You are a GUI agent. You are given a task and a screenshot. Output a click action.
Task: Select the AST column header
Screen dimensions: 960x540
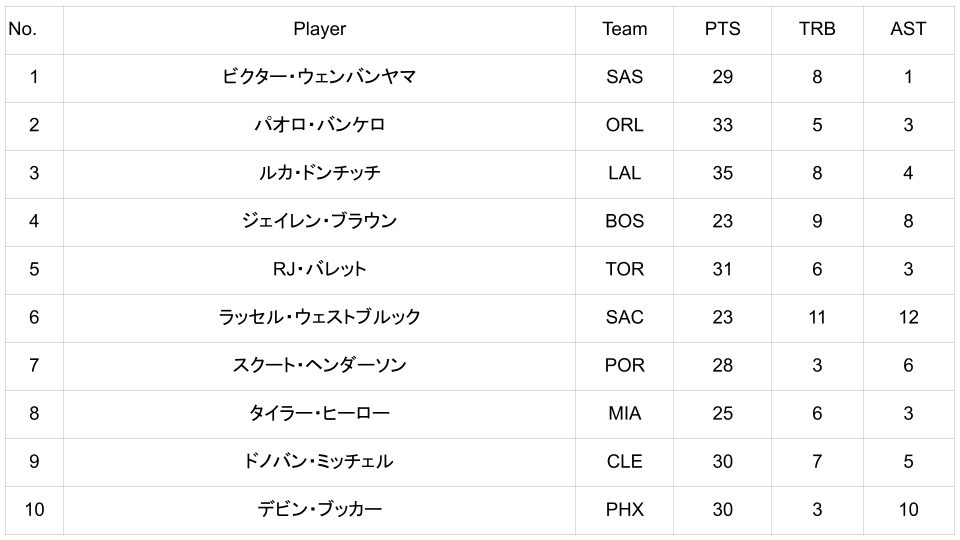pos(907,29)
